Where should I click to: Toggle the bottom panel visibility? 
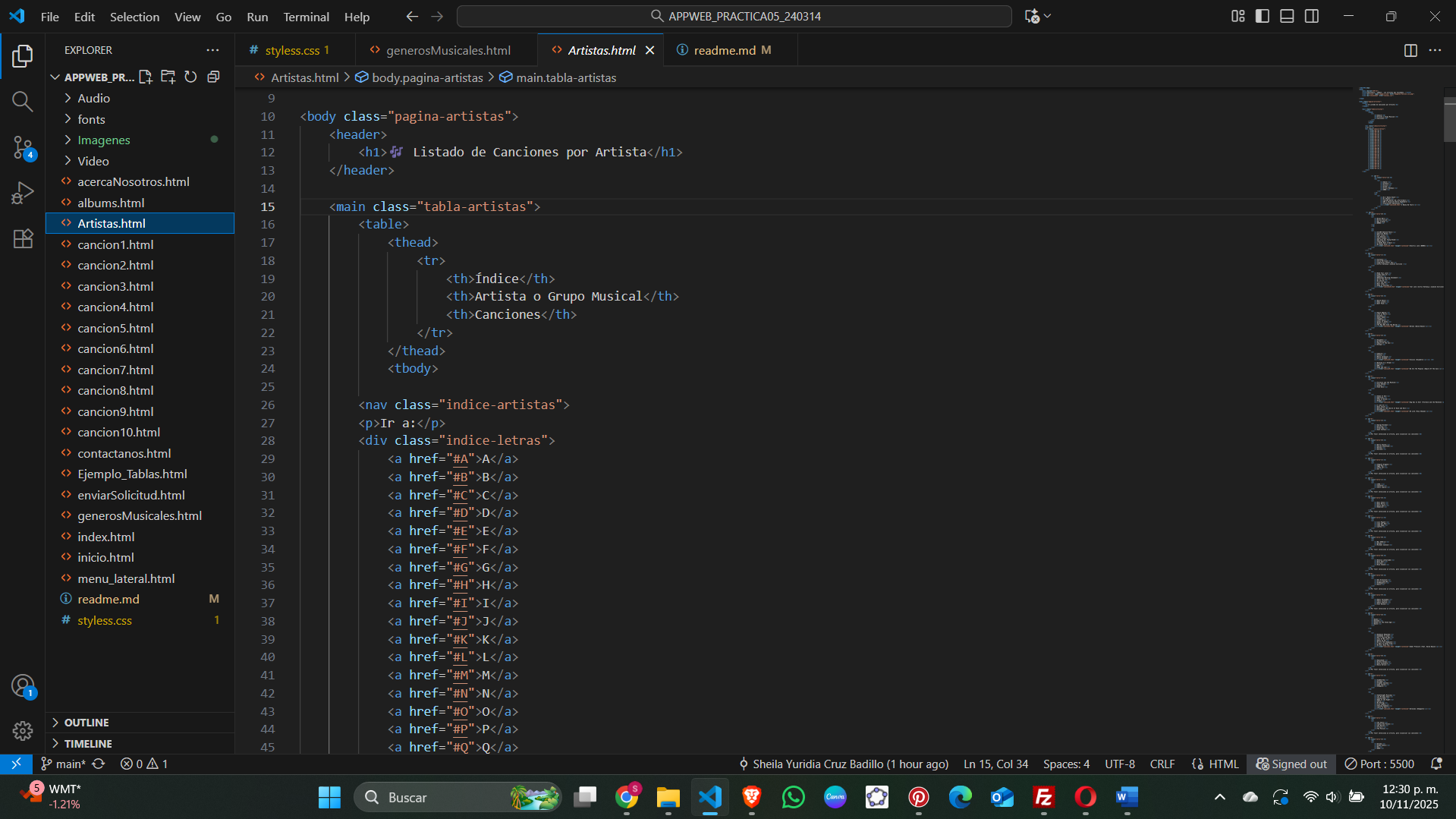[x=1287, y=16]
